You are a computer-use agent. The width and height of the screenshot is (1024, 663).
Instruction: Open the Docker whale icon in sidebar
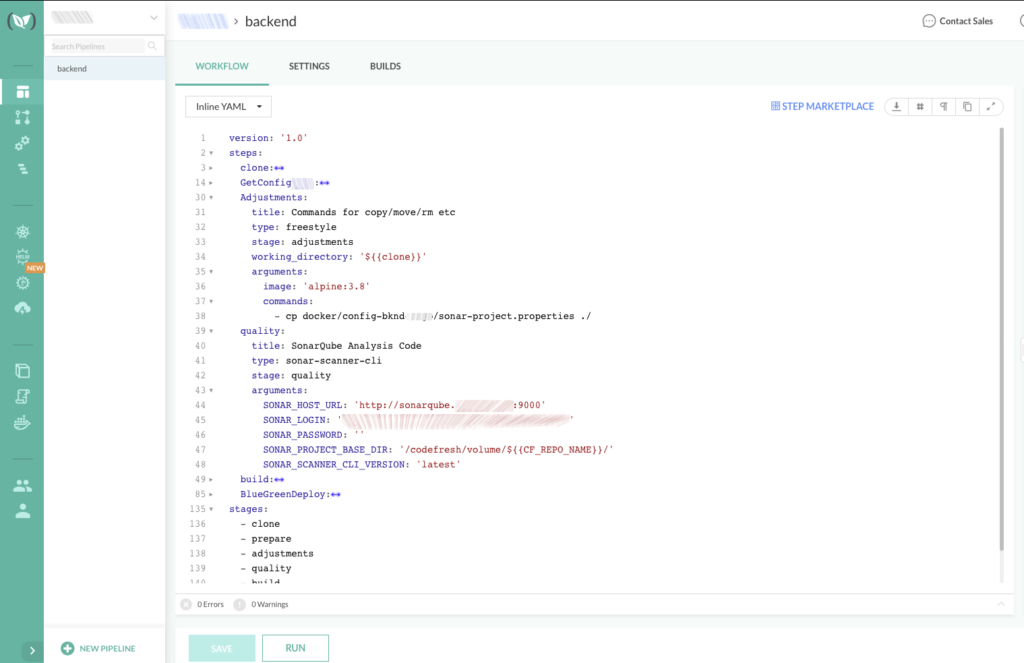coord(23,423)
